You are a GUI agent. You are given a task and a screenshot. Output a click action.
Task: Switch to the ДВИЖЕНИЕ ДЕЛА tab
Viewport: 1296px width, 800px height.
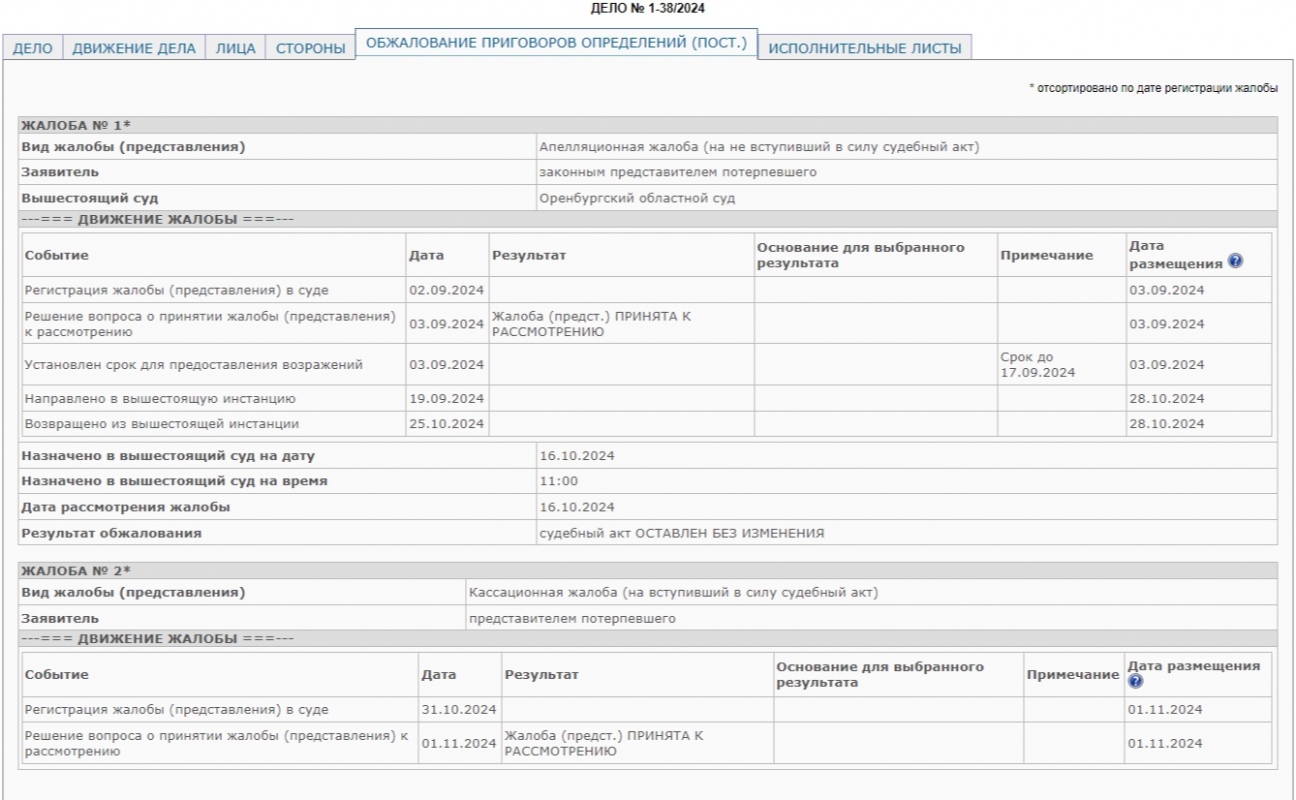tap(134, 48)
